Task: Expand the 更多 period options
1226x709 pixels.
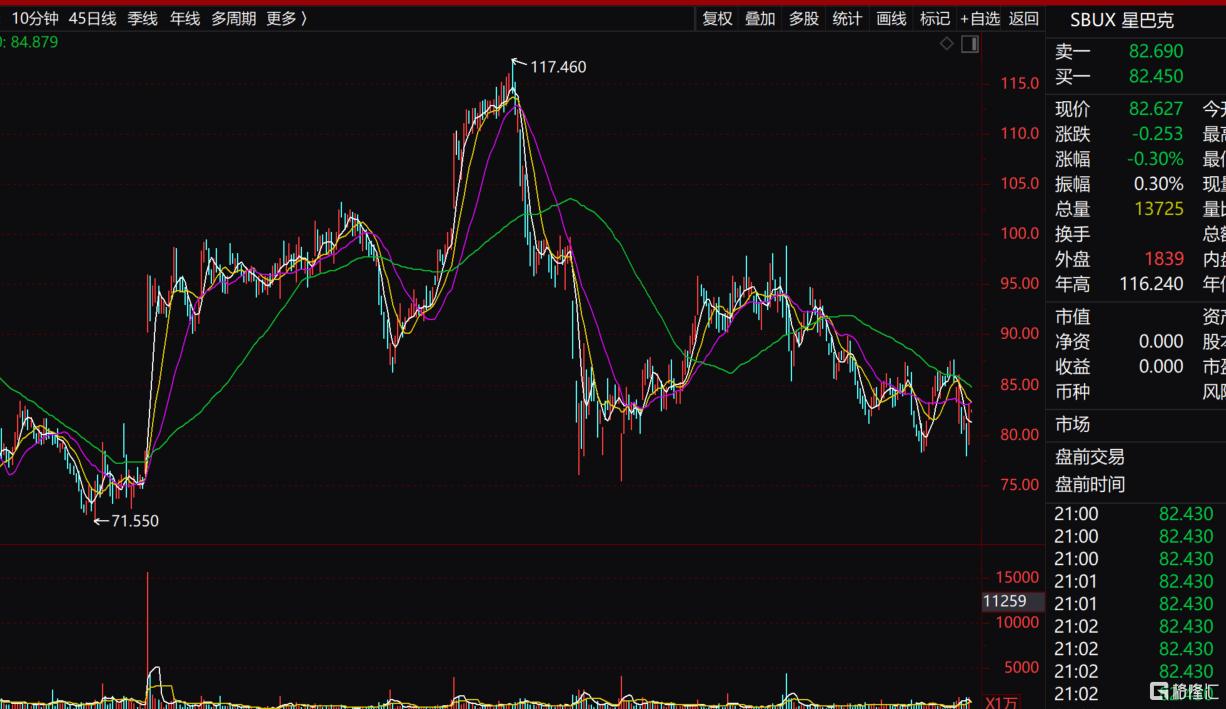Action: (x=286, y=18)
